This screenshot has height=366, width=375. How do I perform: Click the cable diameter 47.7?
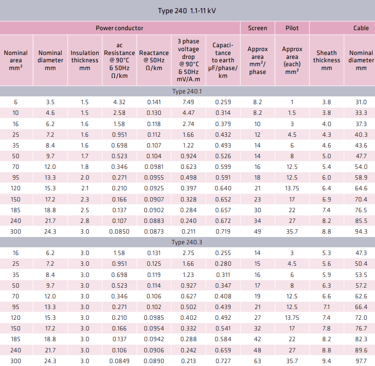coord(361,156)
